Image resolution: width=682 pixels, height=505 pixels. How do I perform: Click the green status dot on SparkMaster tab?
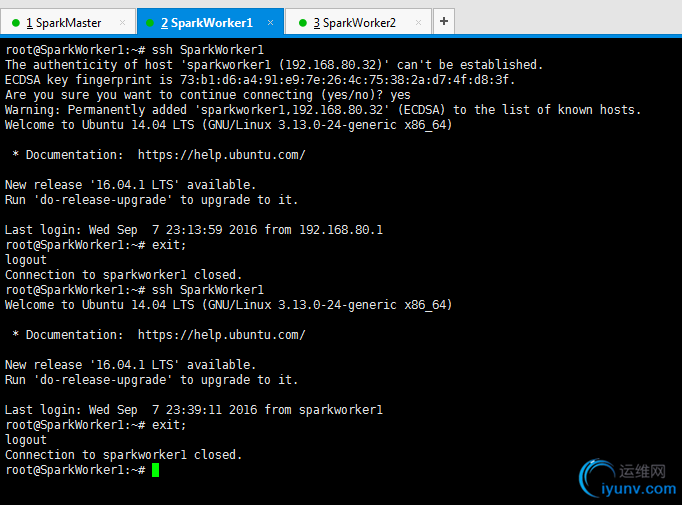click(16, 23)
